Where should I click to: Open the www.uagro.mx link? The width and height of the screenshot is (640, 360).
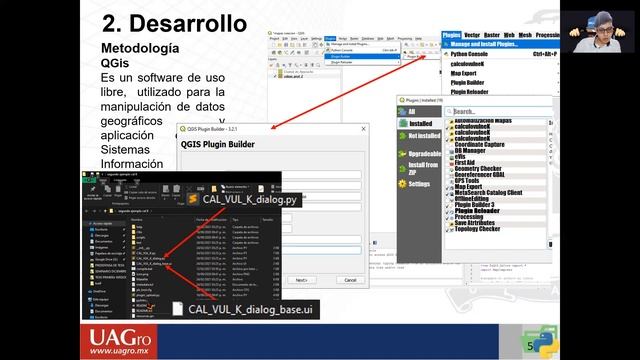coord(119,351)
